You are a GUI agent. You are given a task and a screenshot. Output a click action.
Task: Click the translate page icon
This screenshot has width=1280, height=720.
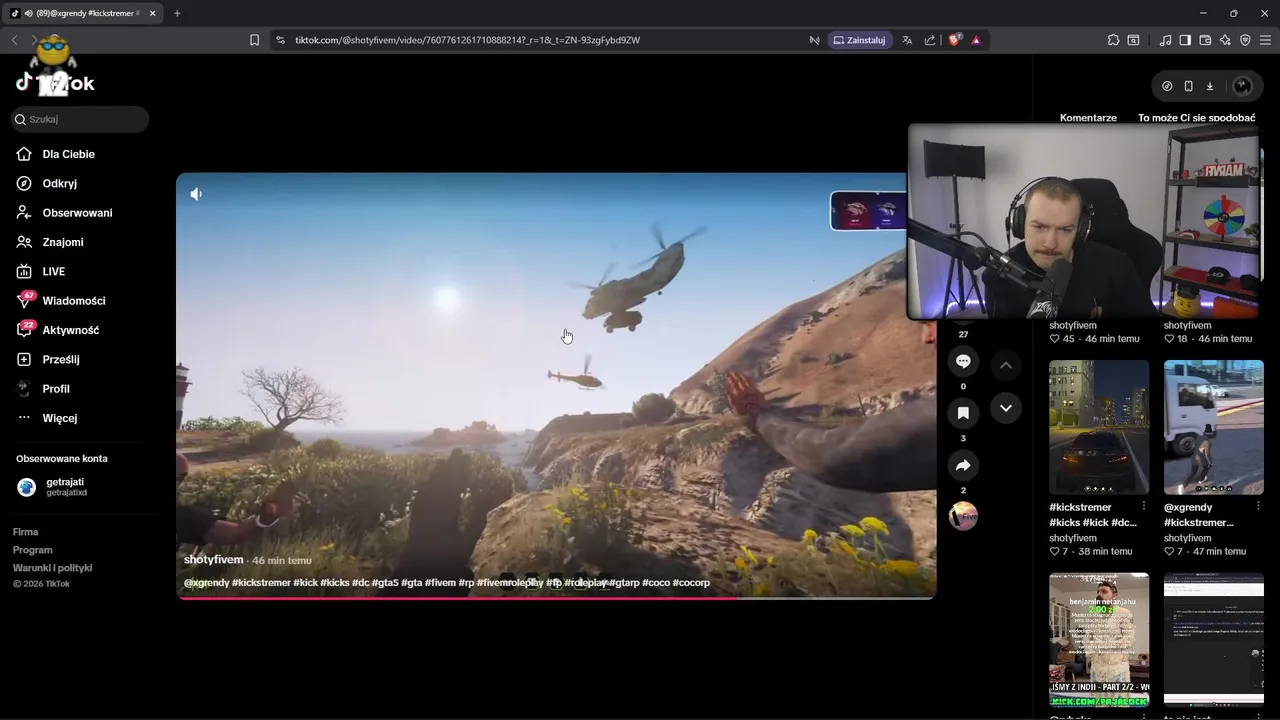(x=907, y=40)
